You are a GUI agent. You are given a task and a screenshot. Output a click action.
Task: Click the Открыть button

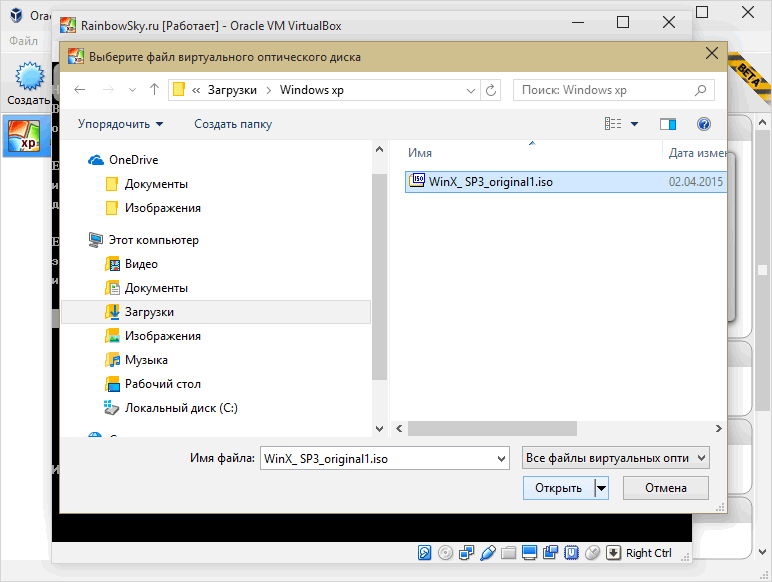558,488
